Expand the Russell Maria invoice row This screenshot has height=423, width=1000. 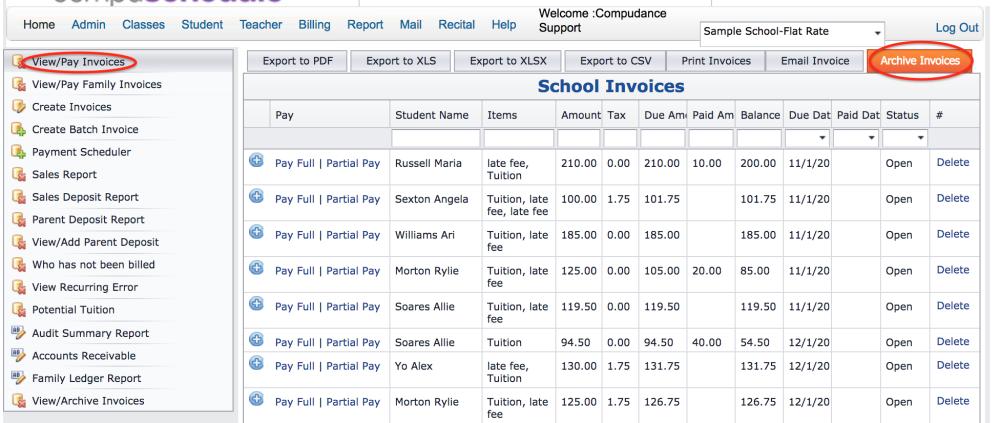pos(256,161)
